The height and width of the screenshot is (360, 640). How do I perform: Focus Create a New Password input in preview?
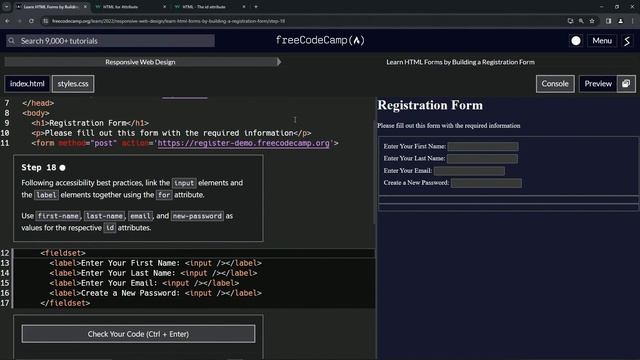pos(486,183)
